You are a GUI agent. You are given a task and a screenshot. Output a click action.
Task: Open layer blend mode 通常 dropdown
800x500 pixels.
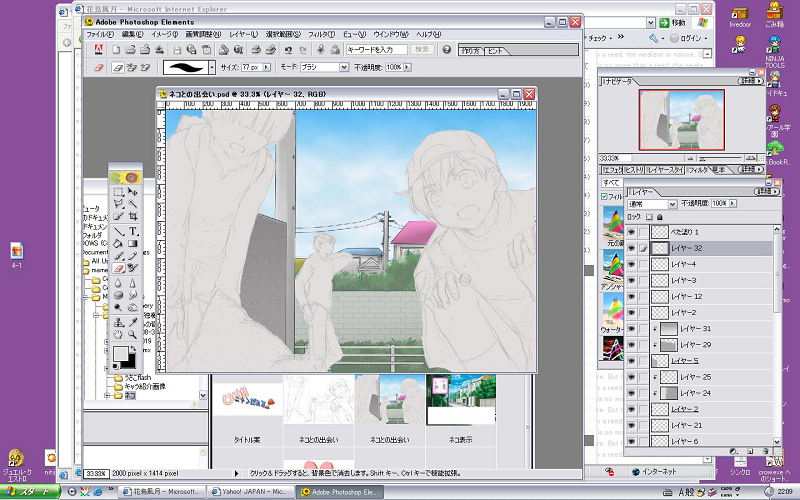coord(672,204)
